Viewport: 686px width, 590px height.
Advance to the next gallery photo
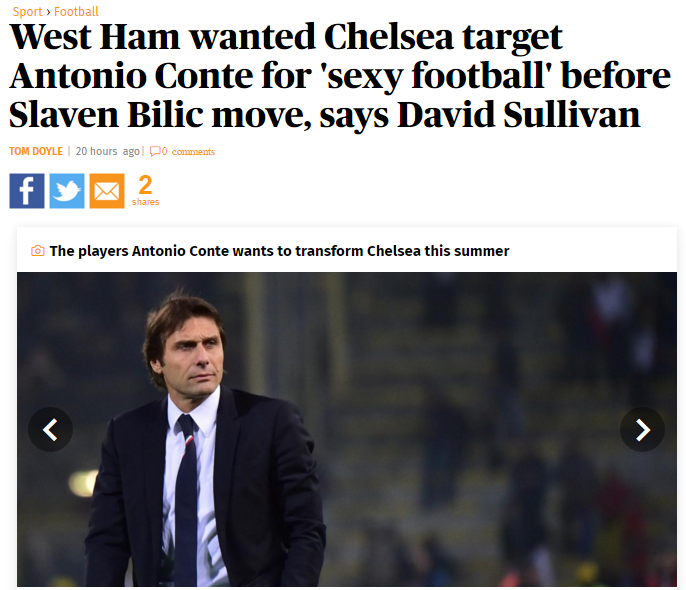642,429
